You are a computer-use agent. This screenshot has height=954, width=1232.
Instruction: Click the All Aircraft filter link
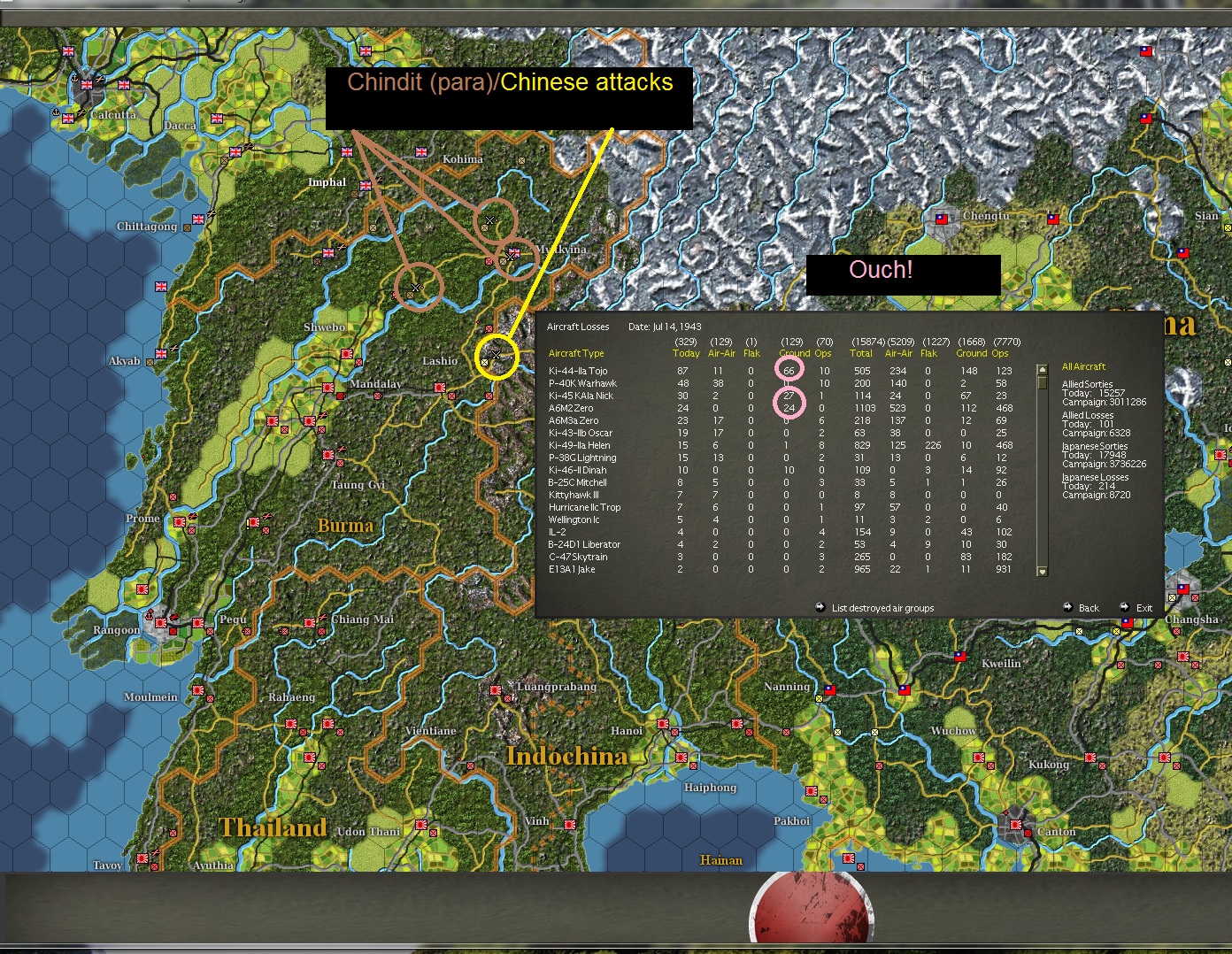click(x=1084, y=366)
